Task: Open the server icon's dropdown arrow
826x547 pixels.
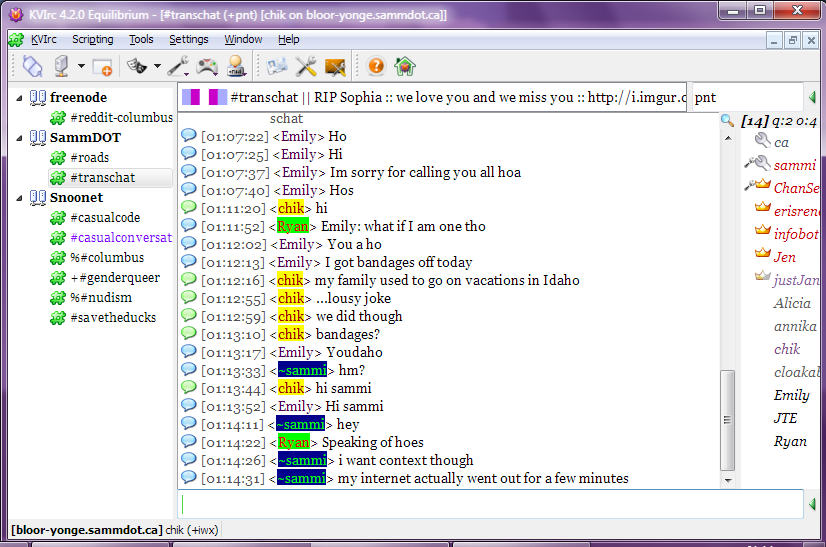Action: point(81,66)
